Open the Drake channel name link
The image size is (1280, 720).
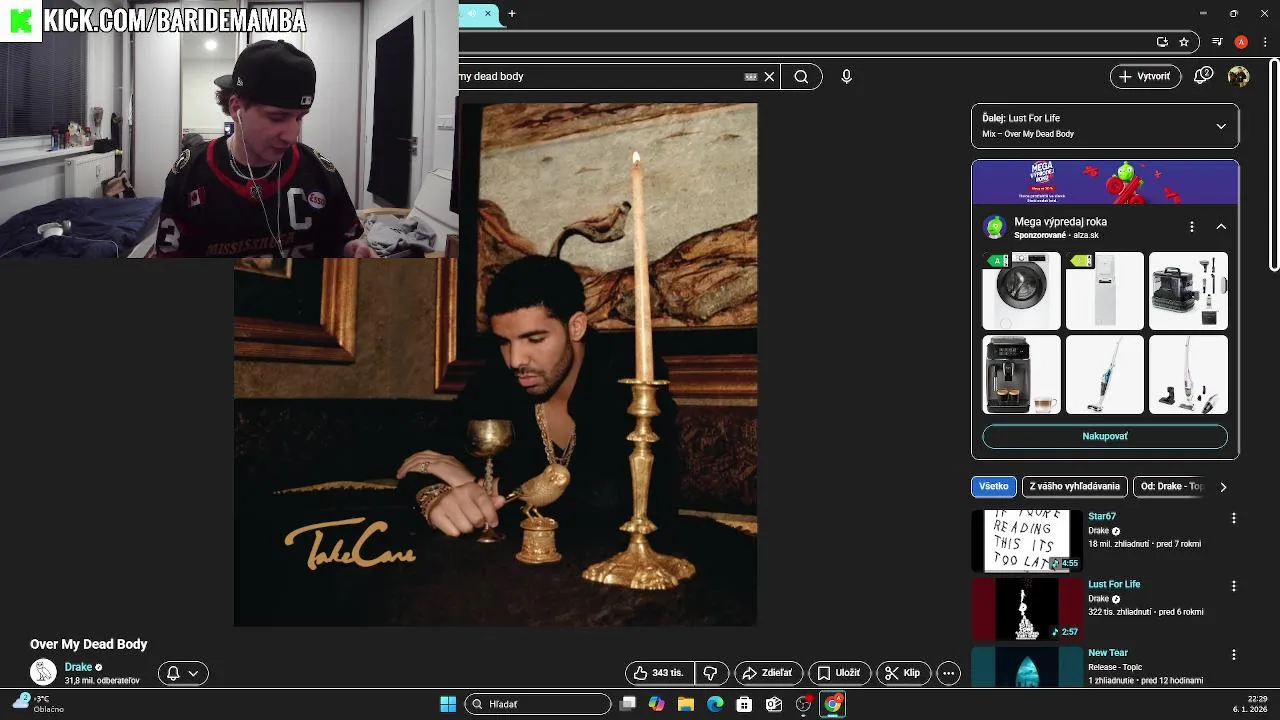(x=78, y=667)
